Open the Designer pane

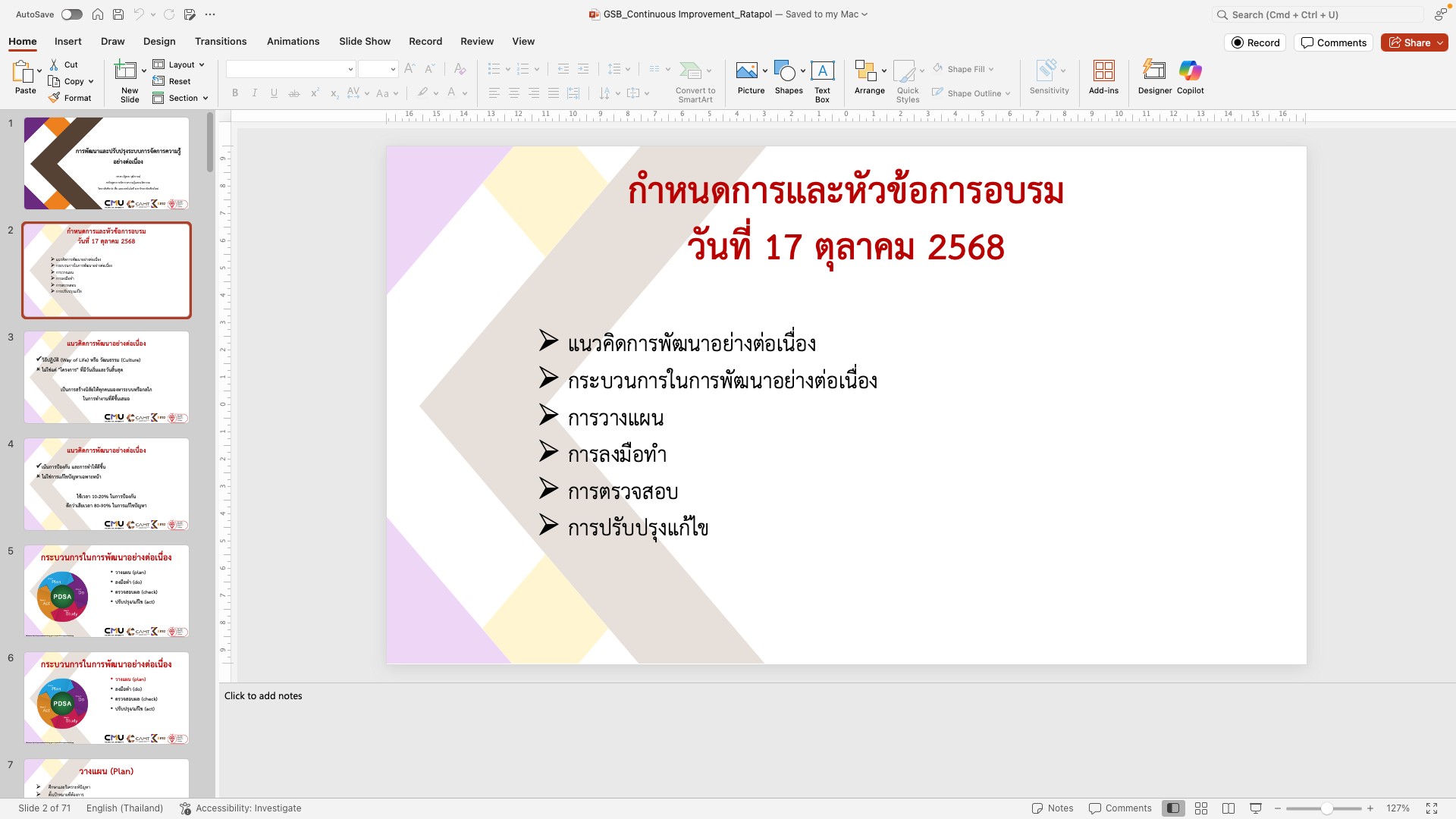pos(1154,77)
